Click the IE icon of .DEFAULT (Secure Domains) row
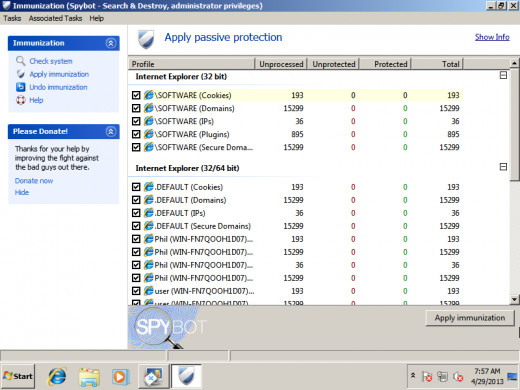 click(149, 226)
